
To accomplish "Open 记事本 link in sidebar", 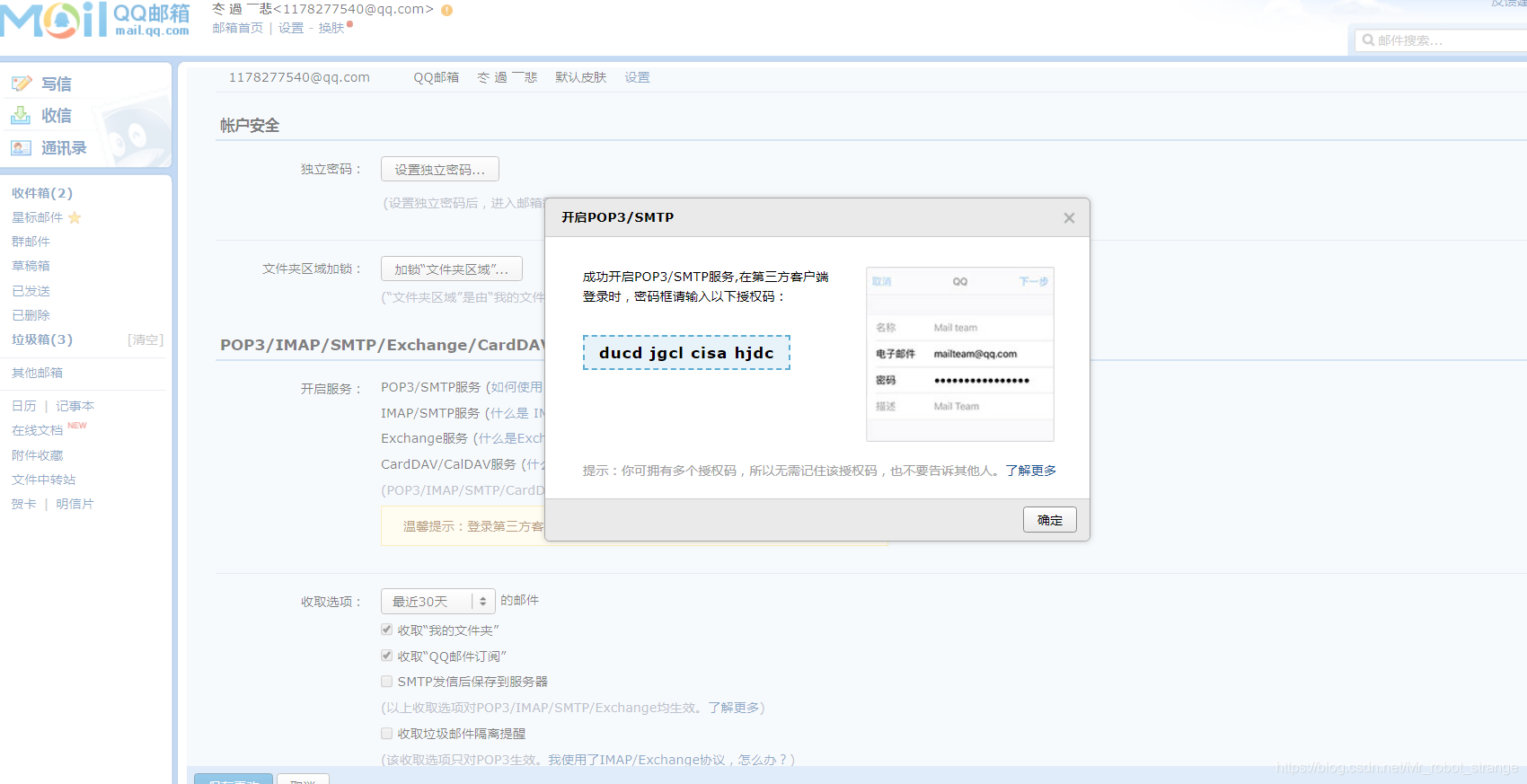I will pos(75,406).
